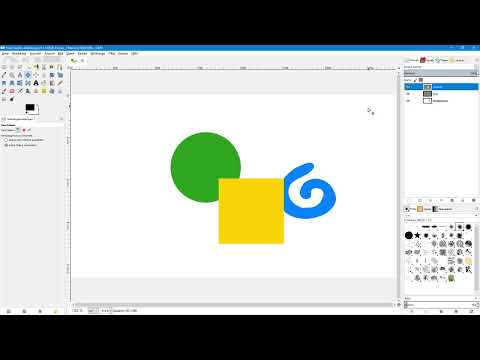Select the Rotate tool
The height and width of the screenshot is (360, 480).
pyautogui.click(x=52, y=75)
